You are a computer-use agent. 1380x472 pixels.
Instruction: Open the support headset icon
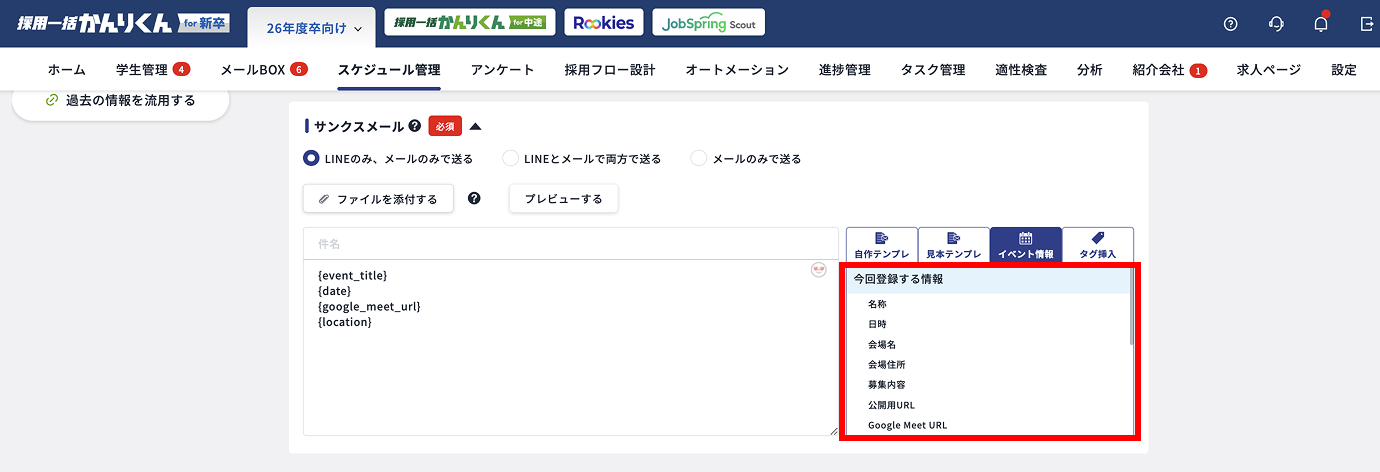pyautogui.click(x=1276, y=24)
